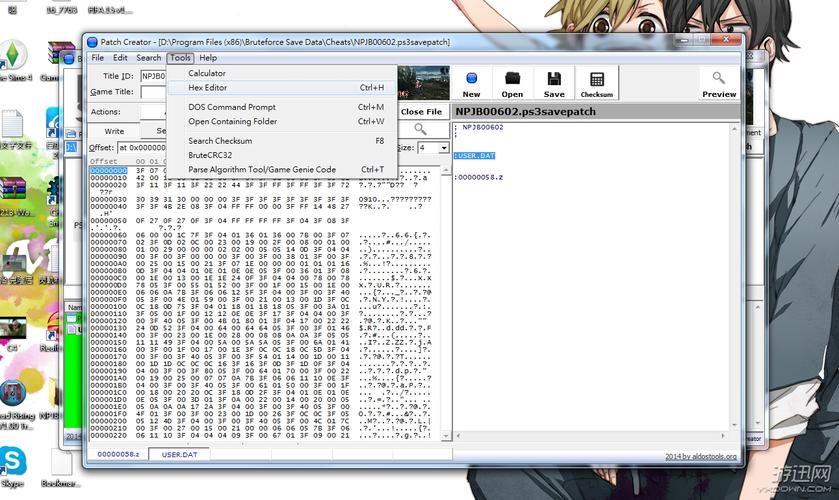Click the text document desktop icon

point(13,128)
